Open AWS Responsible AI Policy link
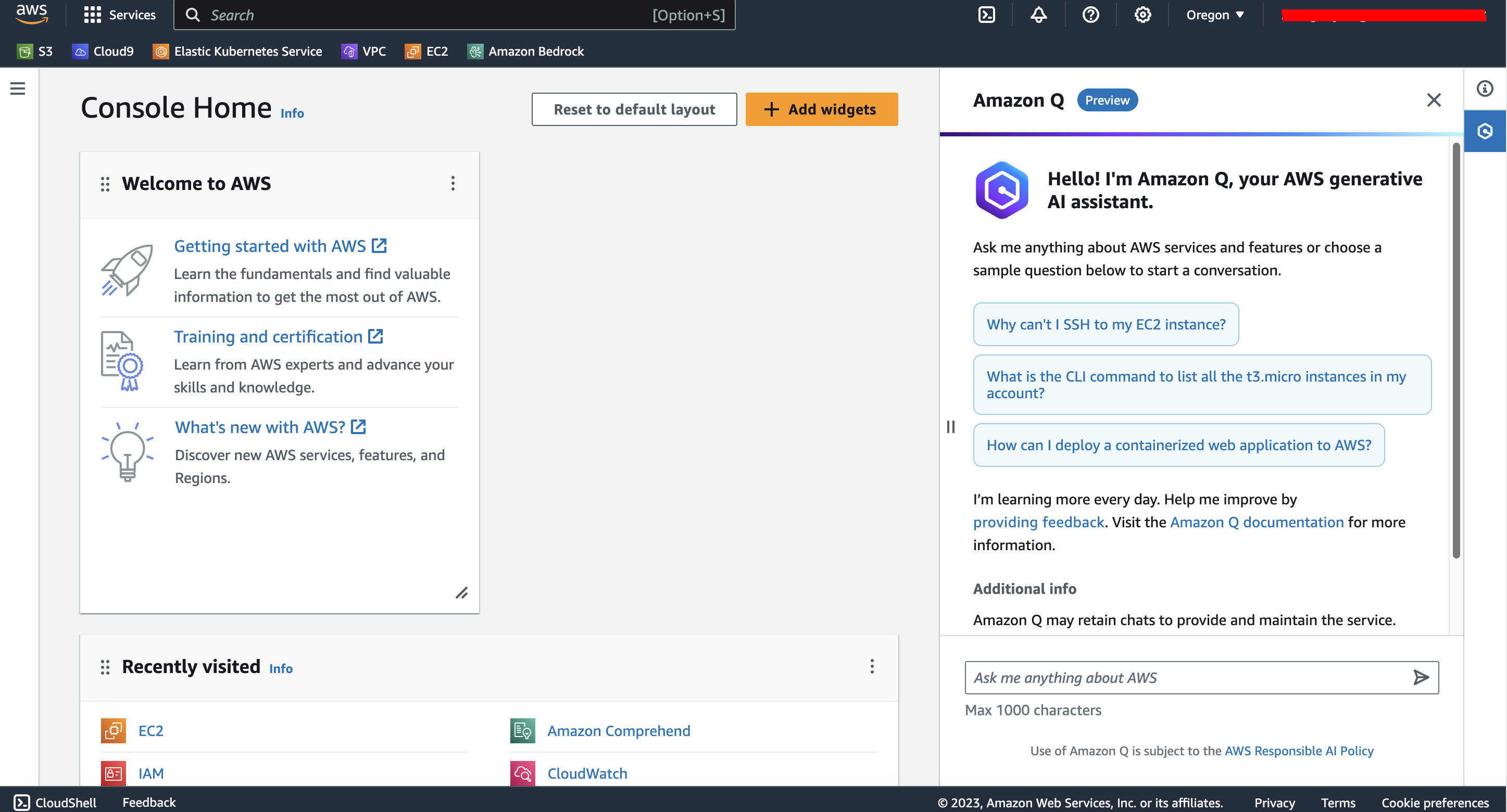This screenshot has width=1507, height=812. point(1299,751)
